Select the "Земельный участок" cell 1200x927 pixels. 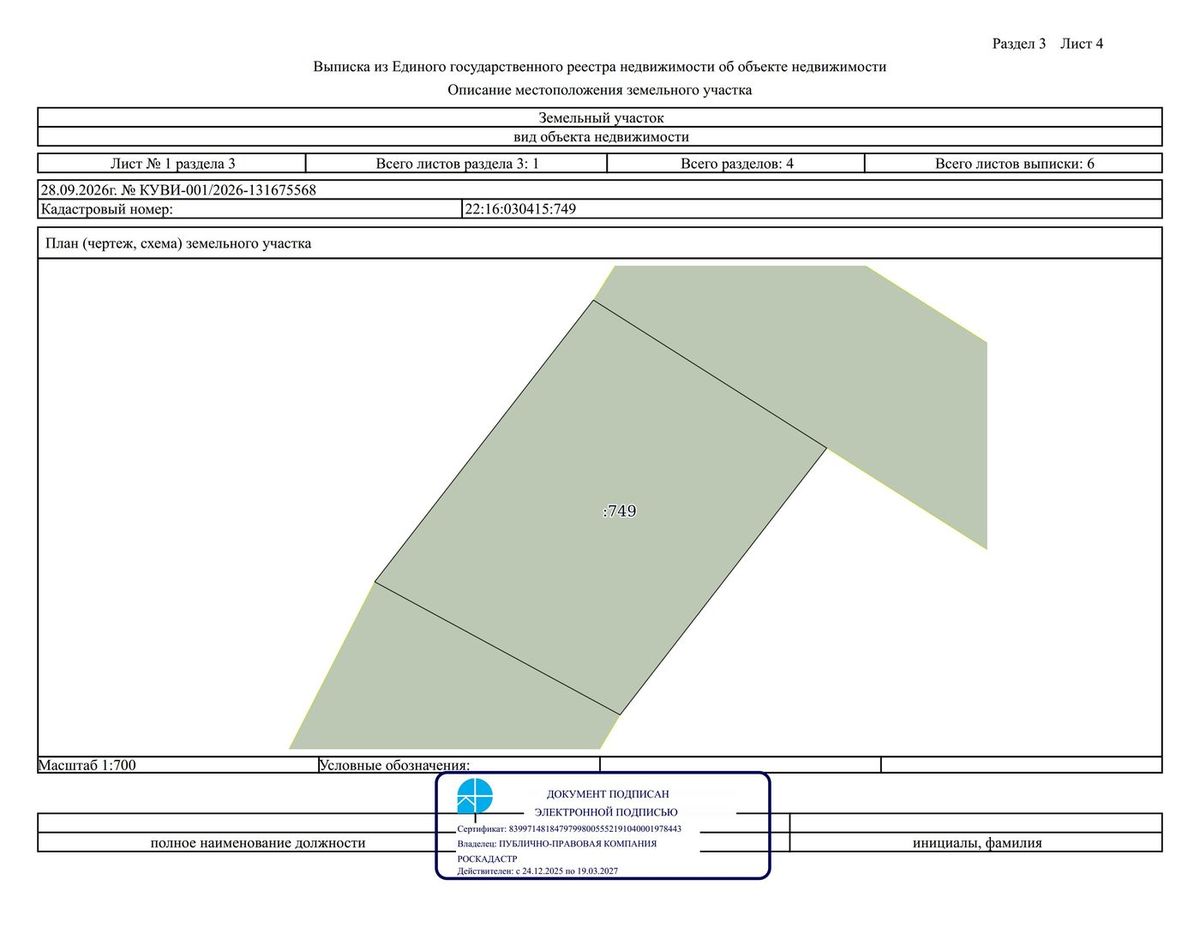[600, 118]
